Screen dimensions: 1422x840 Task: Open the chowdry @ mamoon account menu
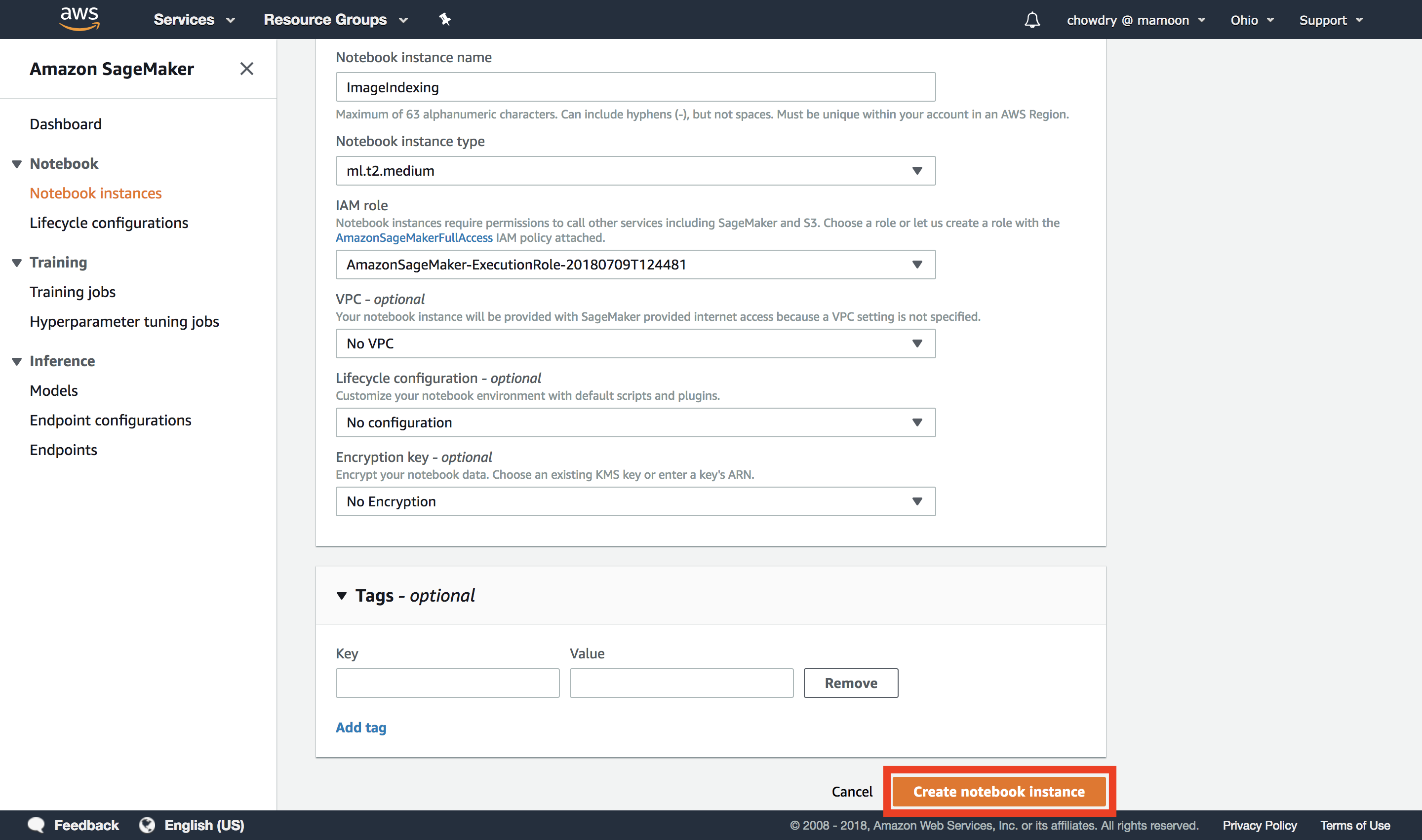1136,20
